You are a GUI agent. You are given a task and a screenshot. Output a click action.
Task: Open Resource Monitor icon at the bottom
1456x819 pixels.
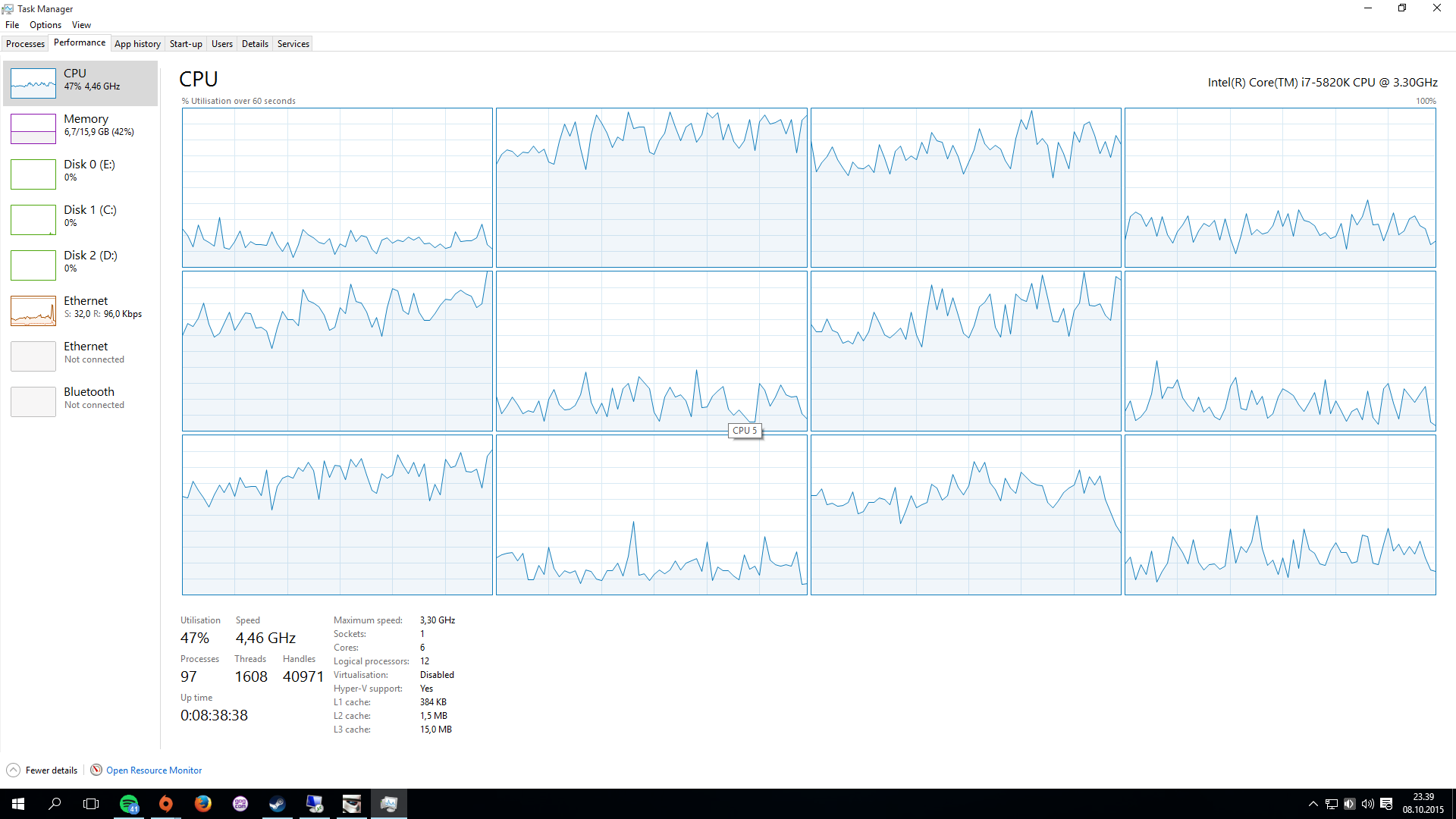pos(96,770)
